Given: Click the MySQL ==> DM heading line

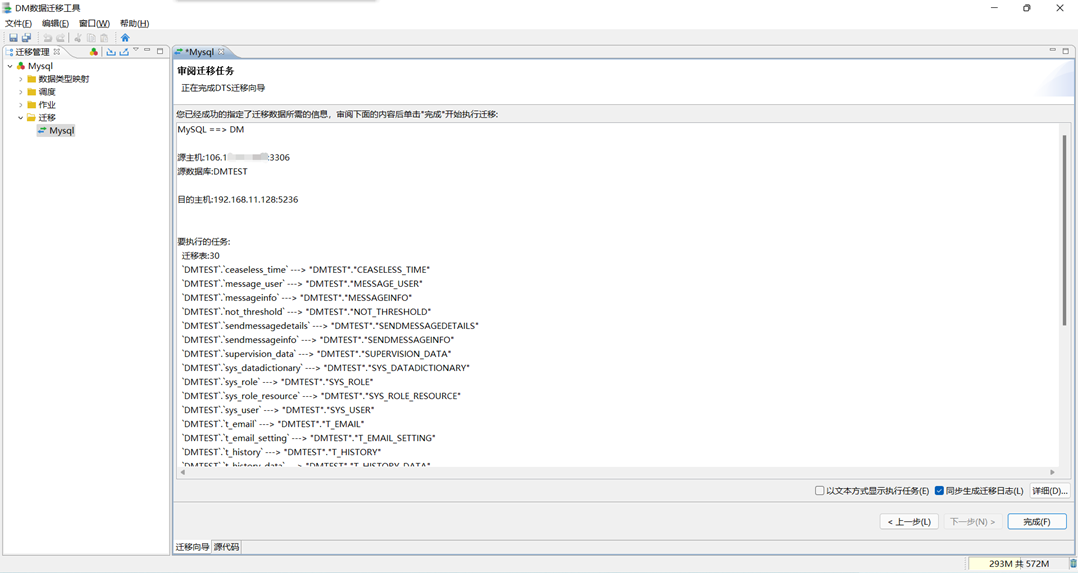Looking at the screenshot, I should point(210,130).
